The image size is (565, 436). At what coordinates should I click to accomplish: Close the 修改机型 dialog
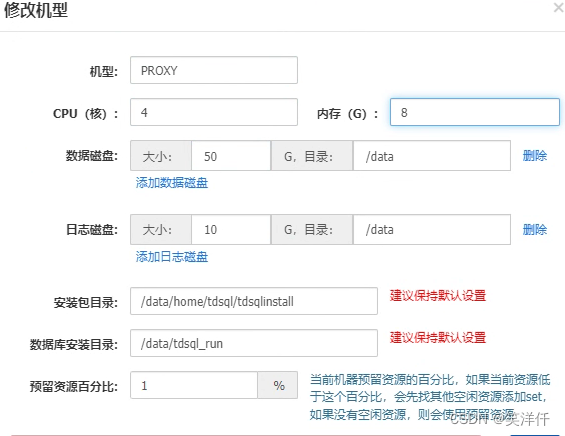tap(559, 8)
